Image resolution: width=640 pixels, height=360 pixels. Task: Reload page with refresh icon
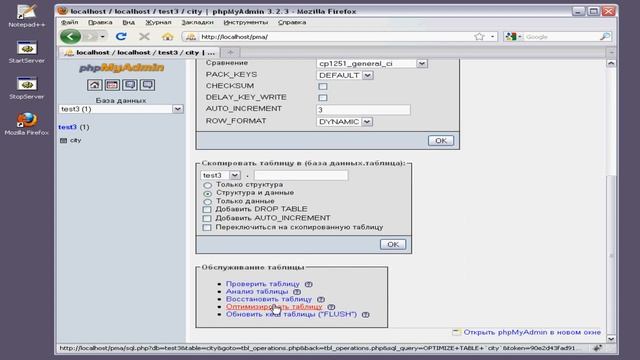121,37
